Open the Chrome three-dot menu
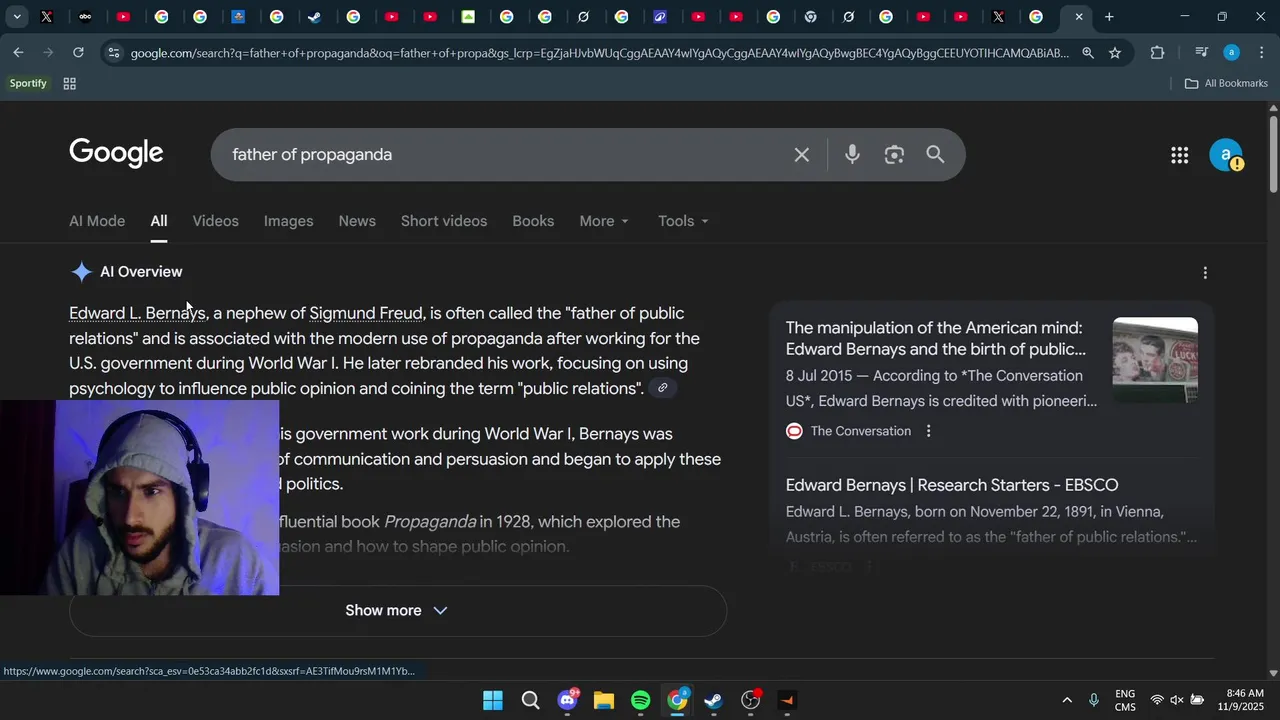 pyautogui.click(x=1261, y=53)
